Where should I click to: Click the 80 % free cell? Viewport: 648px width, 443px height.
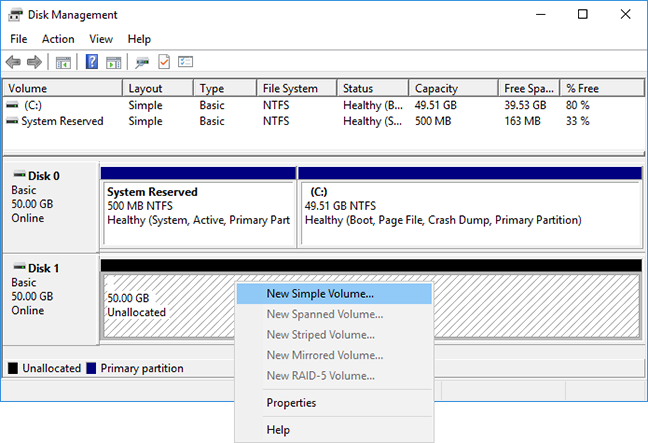tap(578, 105)
